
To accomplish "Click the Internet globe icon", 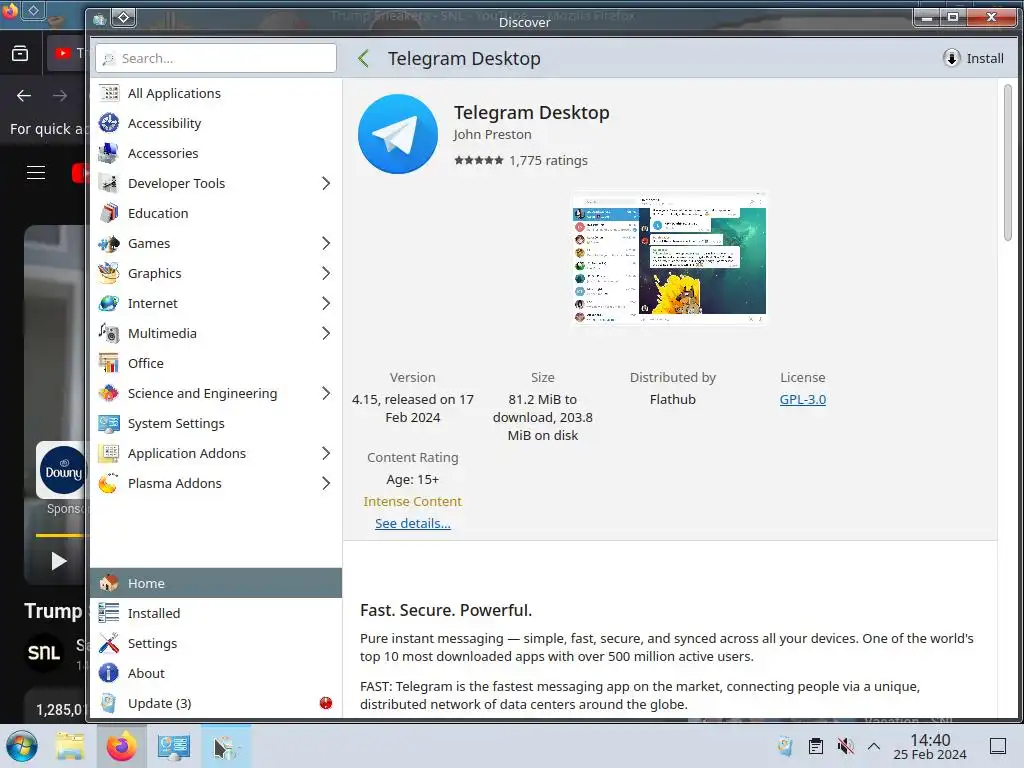I will pyautogui.click(x=108, y=304).
